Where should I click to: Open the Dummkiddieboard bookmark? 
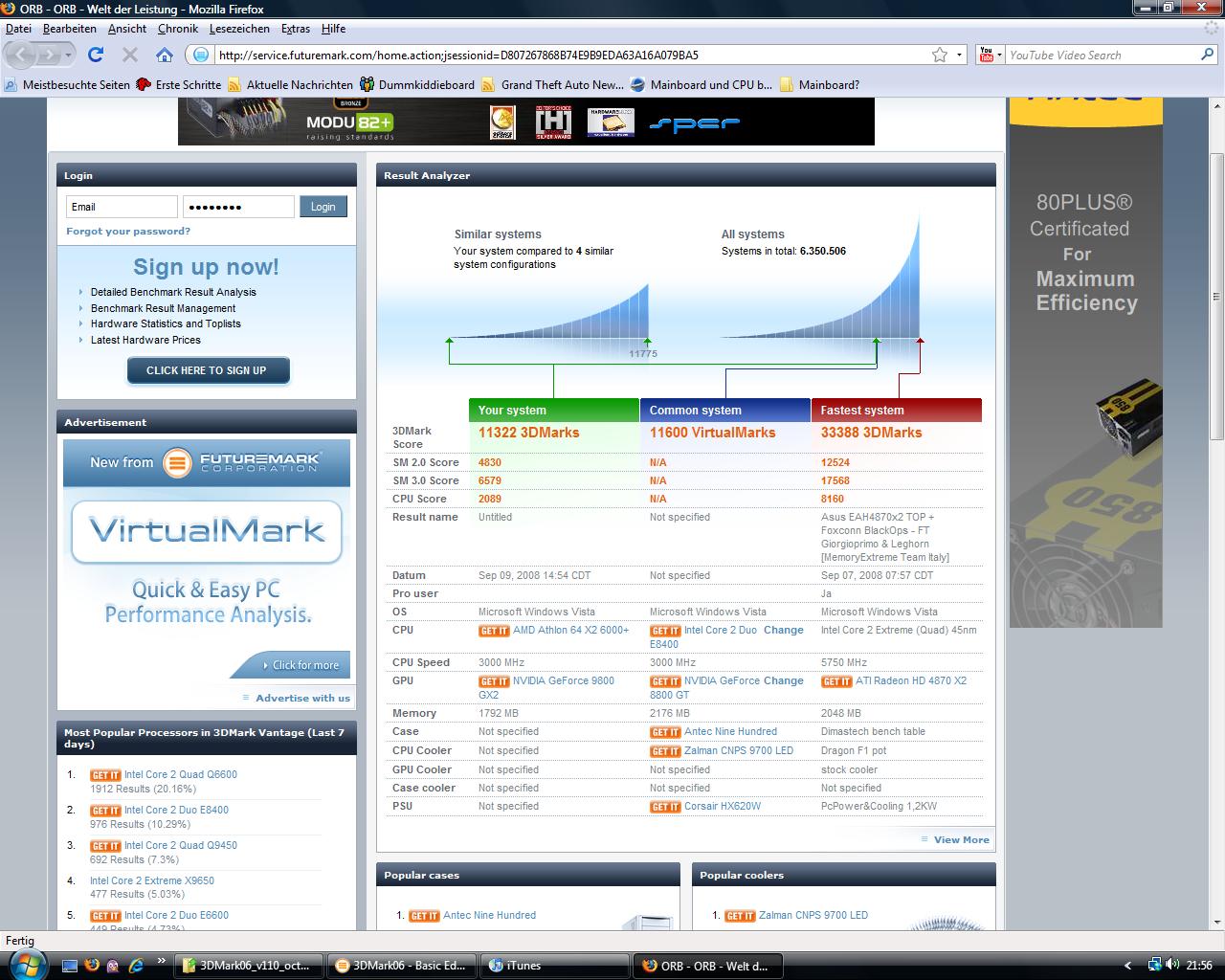tap(417, 84)
